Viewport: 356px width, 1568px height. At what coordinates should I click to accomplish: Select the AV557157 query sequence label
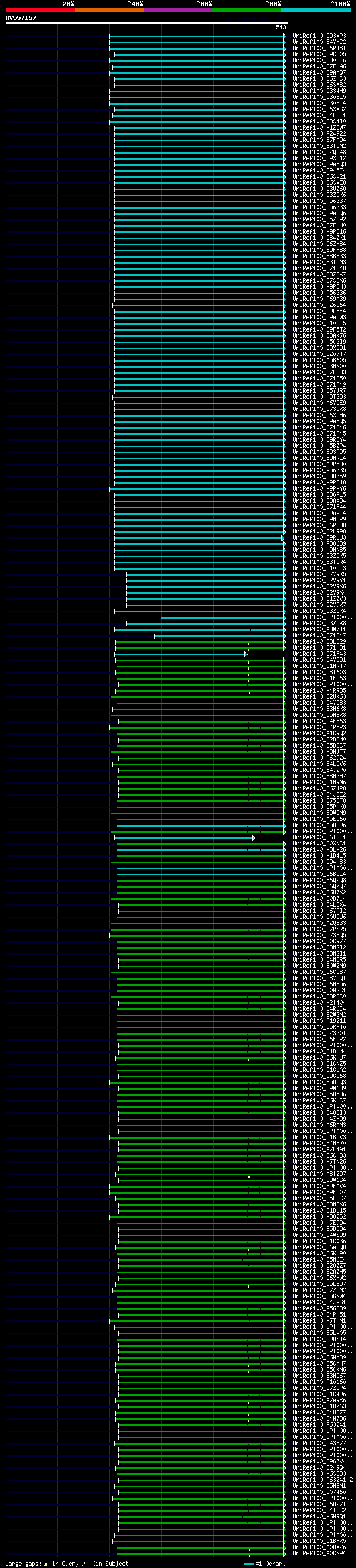(x=21, y=18)
